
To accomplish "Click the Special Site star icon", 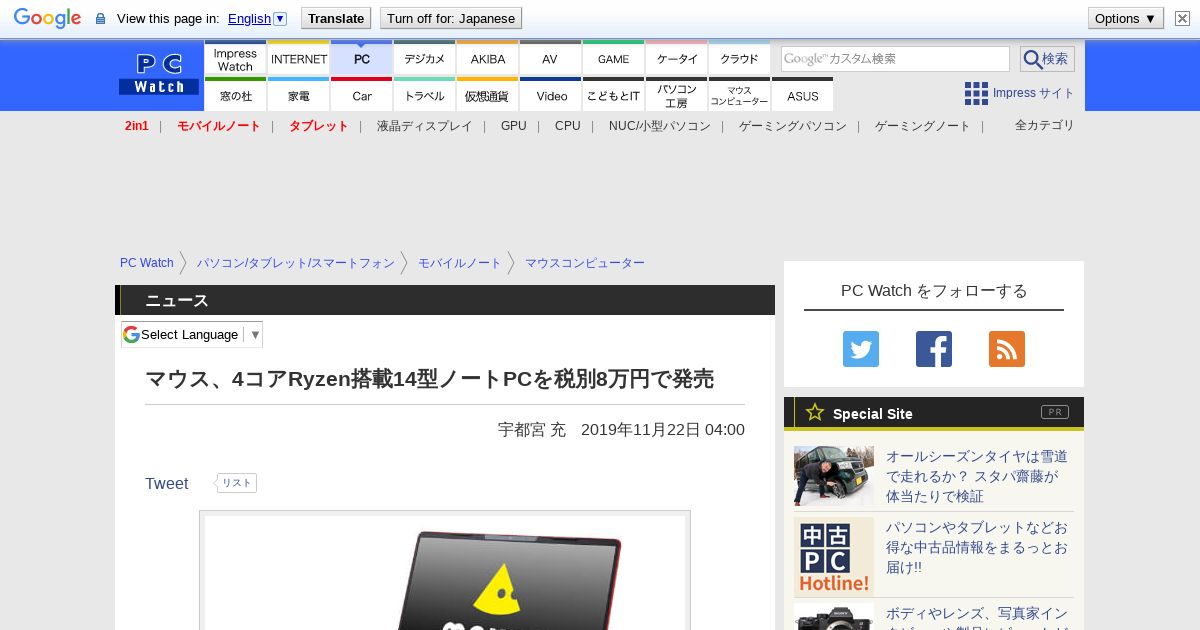I will [815, 412].
